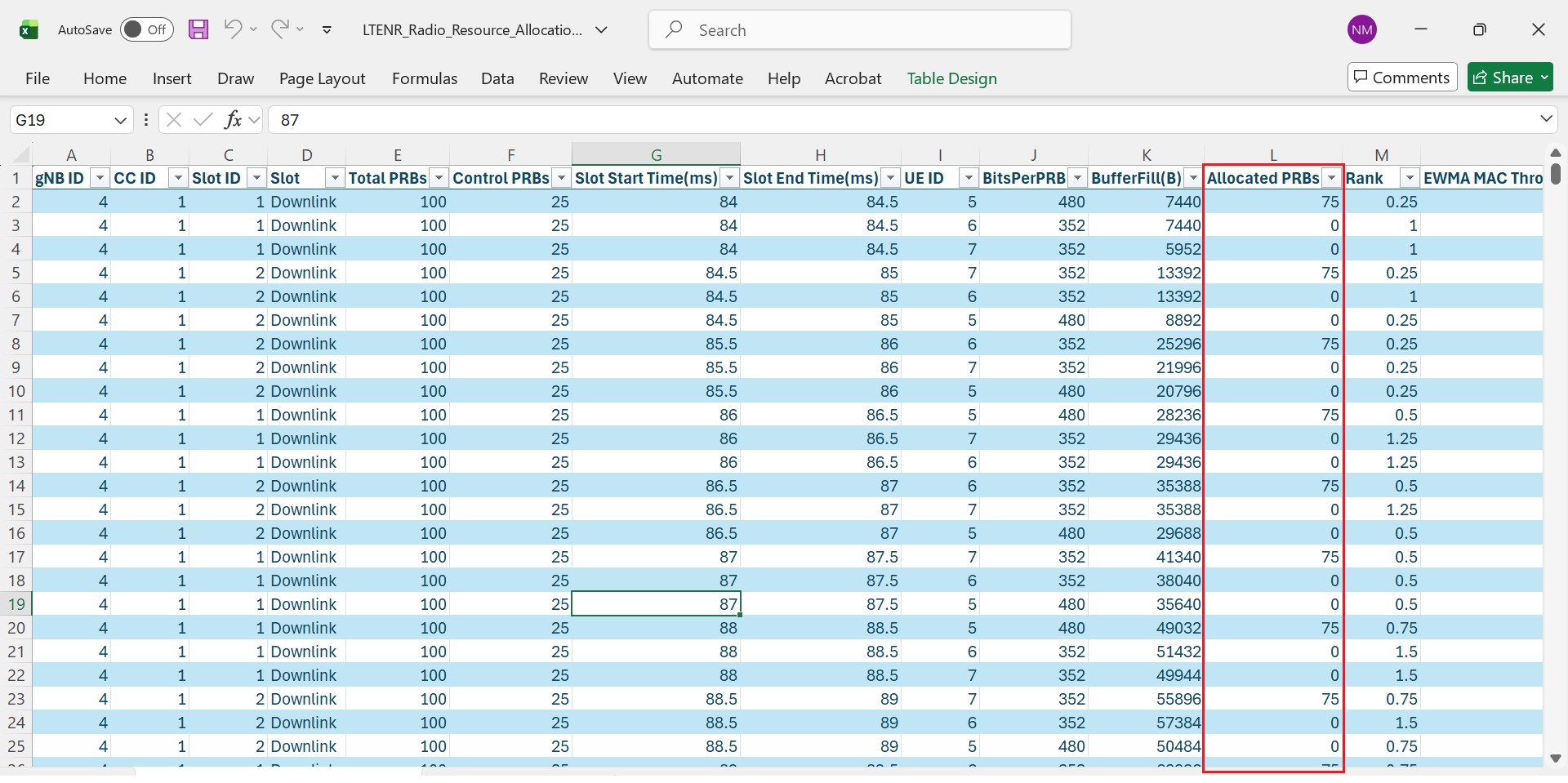Cancel the formula entry with X
The width and height of the screenshot is (1568, 783).
(173, 120)
